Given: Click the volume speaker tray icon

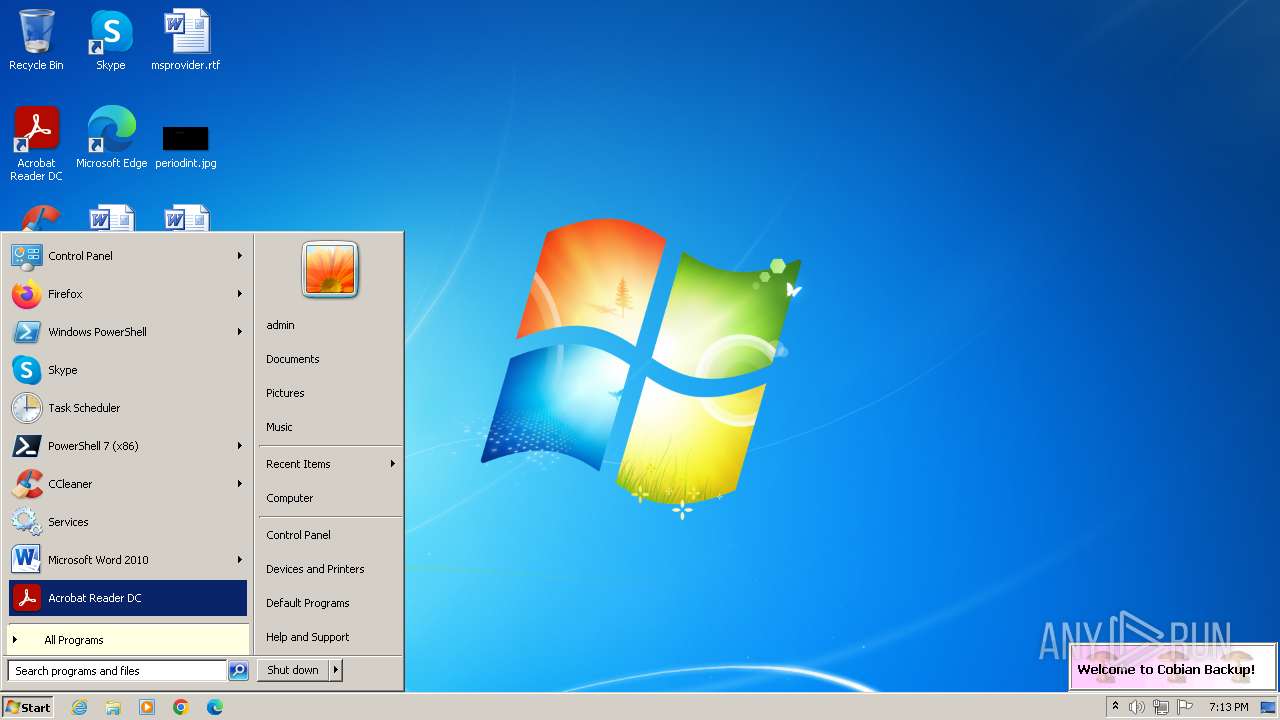Looking at the screenshot, I should pos(1137,707).
